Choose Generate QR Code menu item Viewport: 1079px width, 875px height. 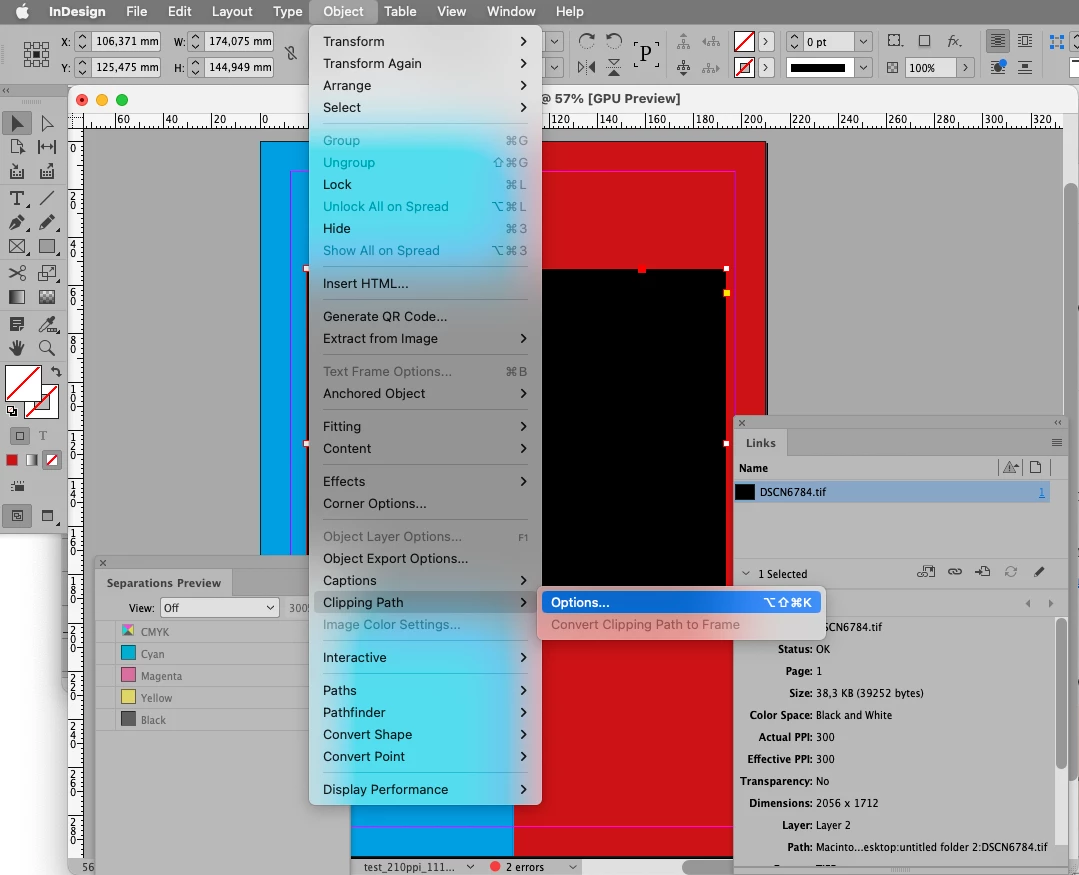[x=425, y=316]
